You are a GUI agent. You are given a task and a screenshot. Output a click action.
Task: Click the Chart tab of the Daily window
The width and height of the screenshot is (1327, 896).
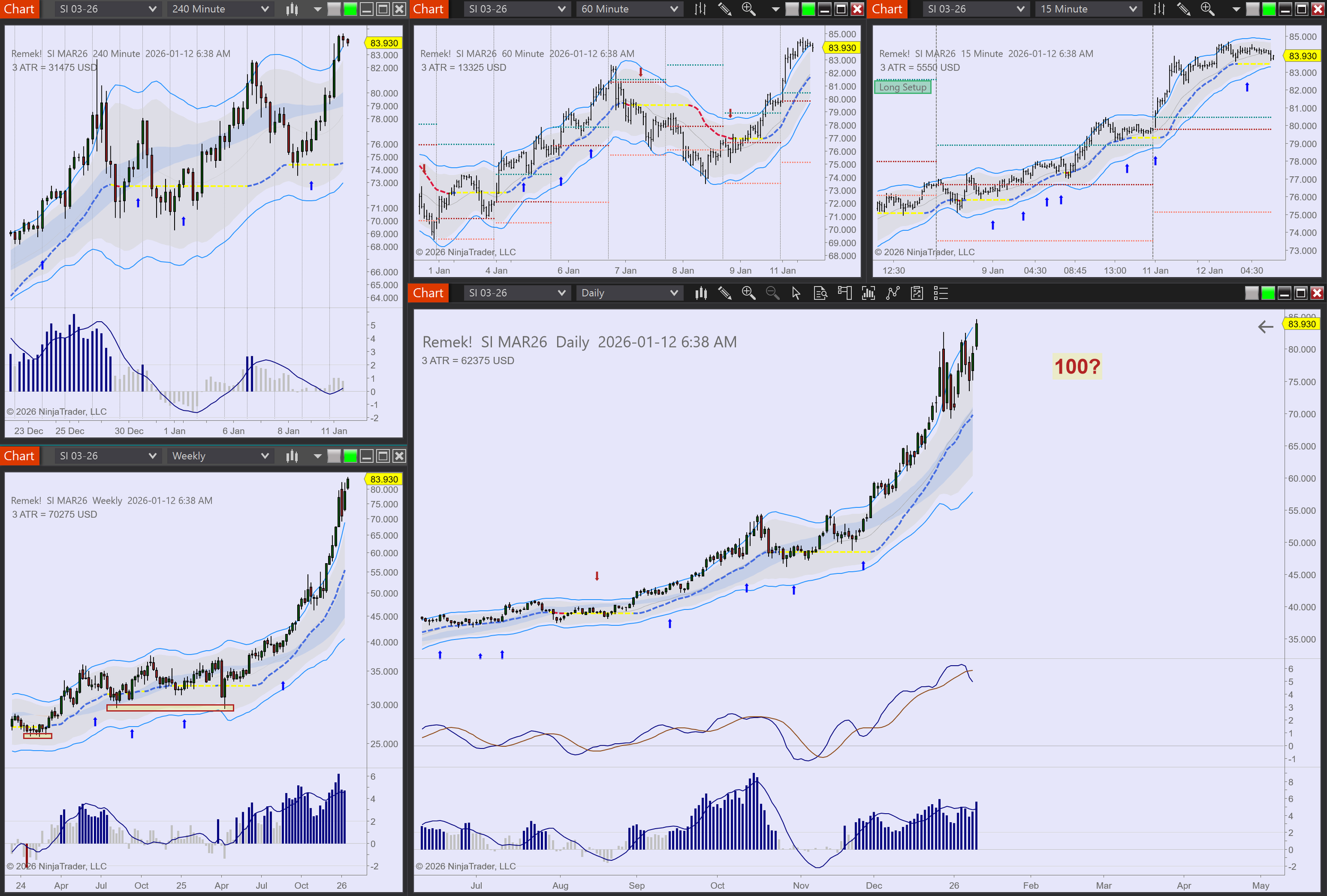(428, 293)
